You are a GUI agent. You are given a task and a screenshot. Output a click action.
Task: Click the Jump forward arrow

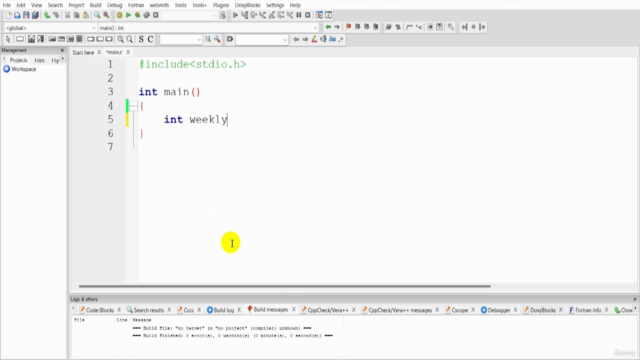[x=337, y=27]
